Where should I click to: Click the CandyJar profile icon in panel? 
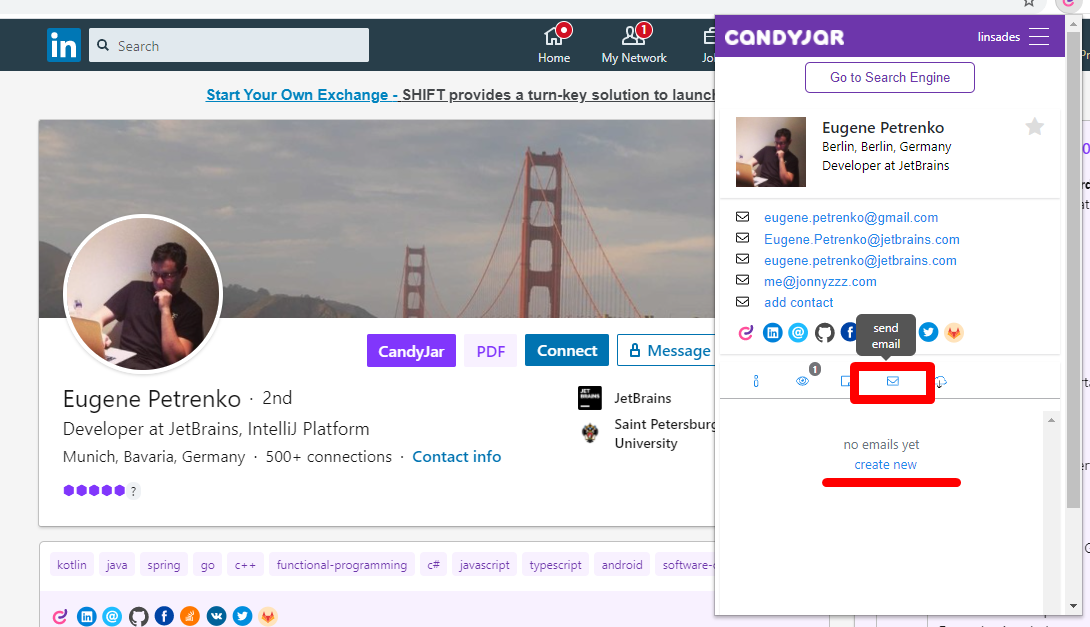pyautogui.click(x=746, y=332)
